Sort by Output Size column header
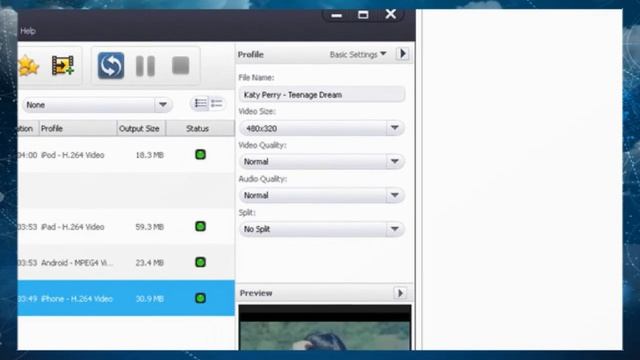The image size is (640, 360). point(141,129)
